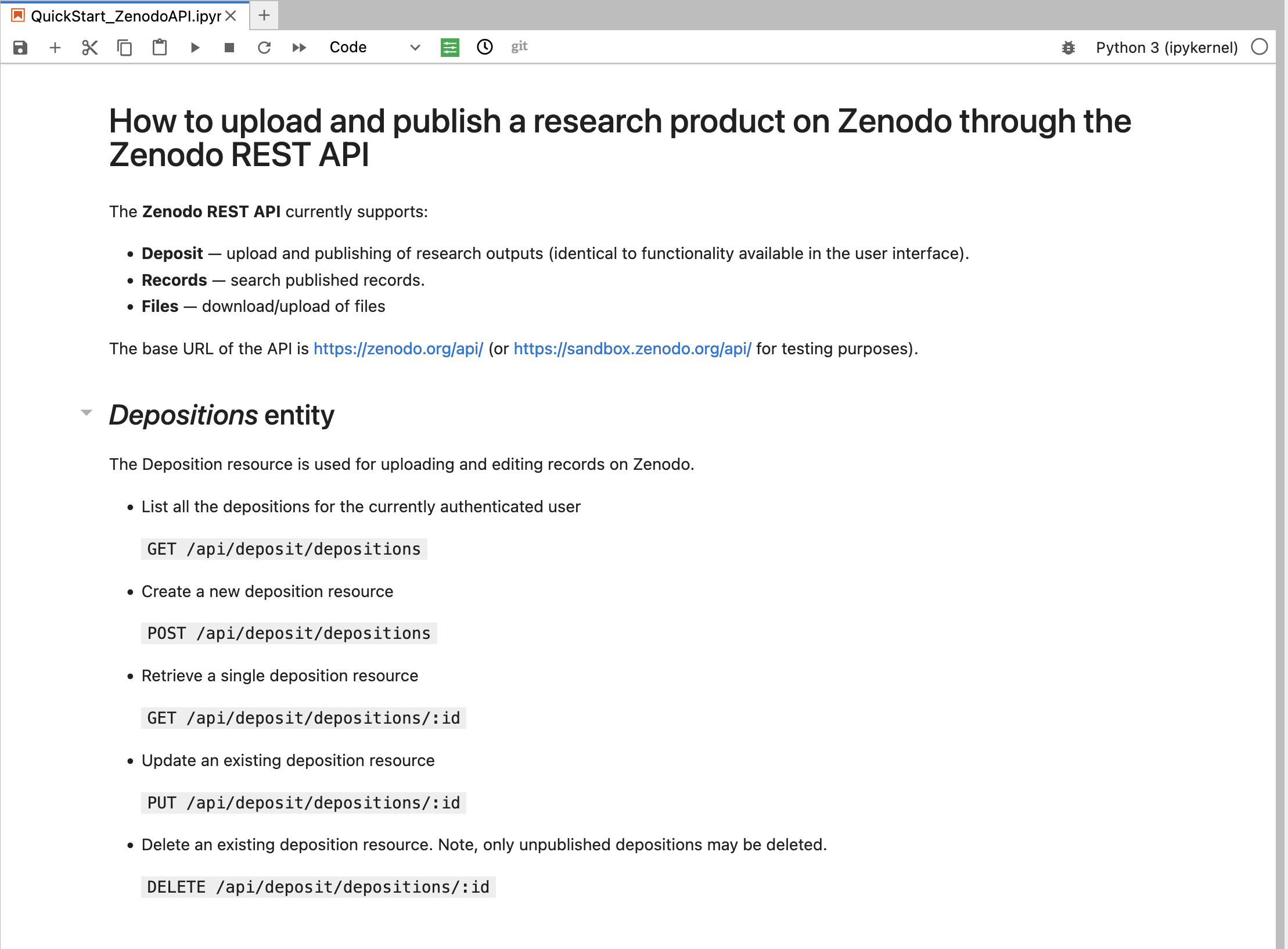Toggle the green render side-by-side icon
The width and height of the screenshot is (1288, 949).
[x=450, y=48]
